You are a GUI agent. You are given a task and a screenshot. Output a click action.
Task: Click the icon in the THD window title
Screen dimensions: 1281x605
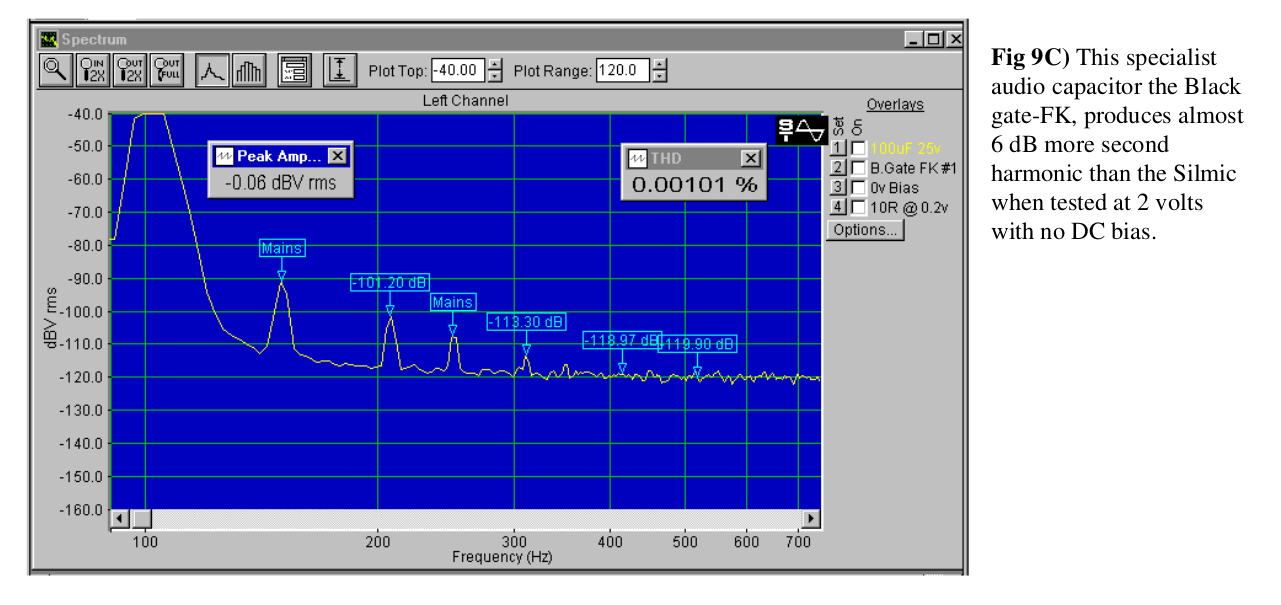[637, 158]
